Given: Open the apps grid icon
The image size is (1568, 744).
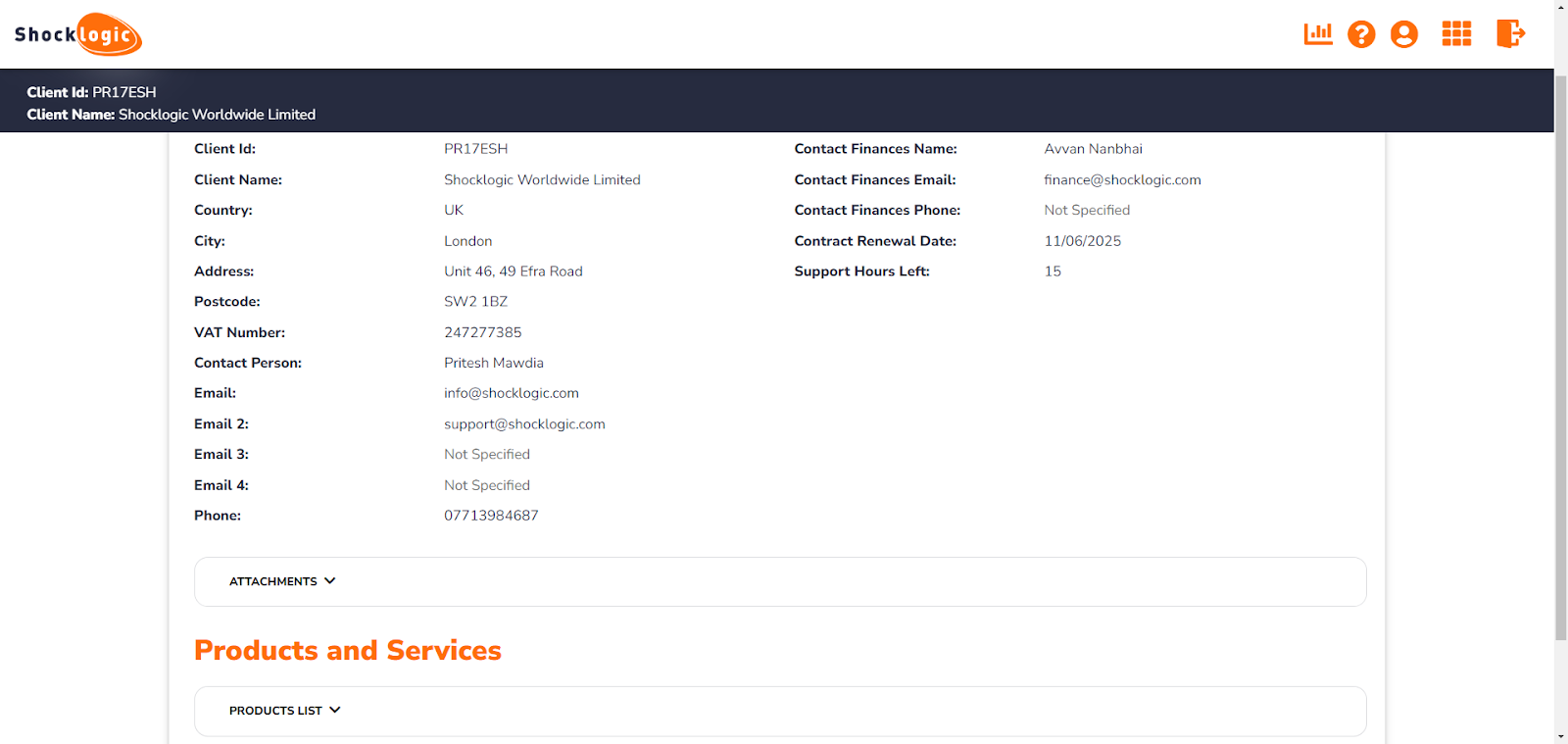Looking at the screenshot, I should [x=1456, y=34].
